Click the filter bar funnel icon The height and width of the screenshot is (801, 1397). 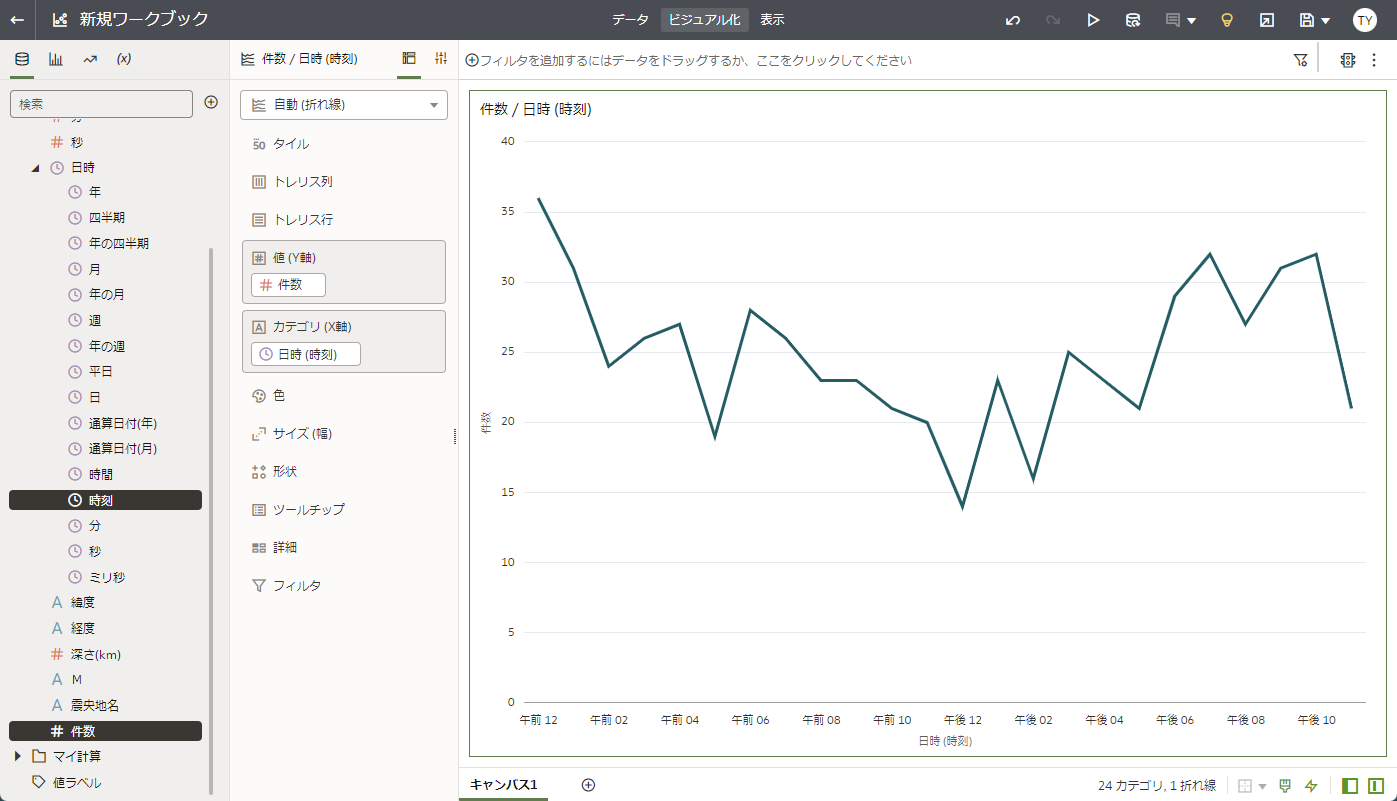click(1300, 60)
